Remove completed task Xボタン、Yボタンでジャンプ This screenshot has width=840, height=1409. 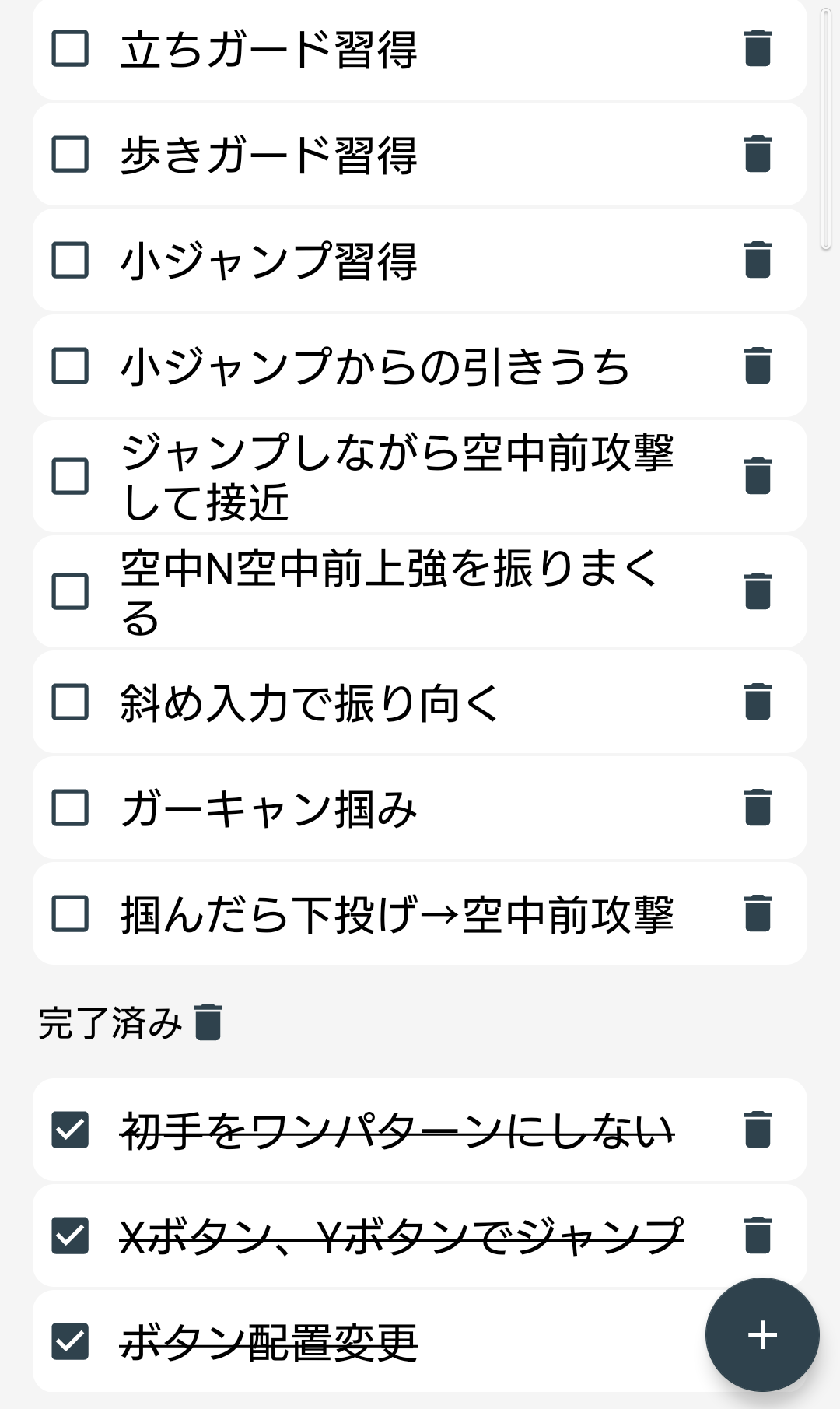click(x=758, y=1236)
